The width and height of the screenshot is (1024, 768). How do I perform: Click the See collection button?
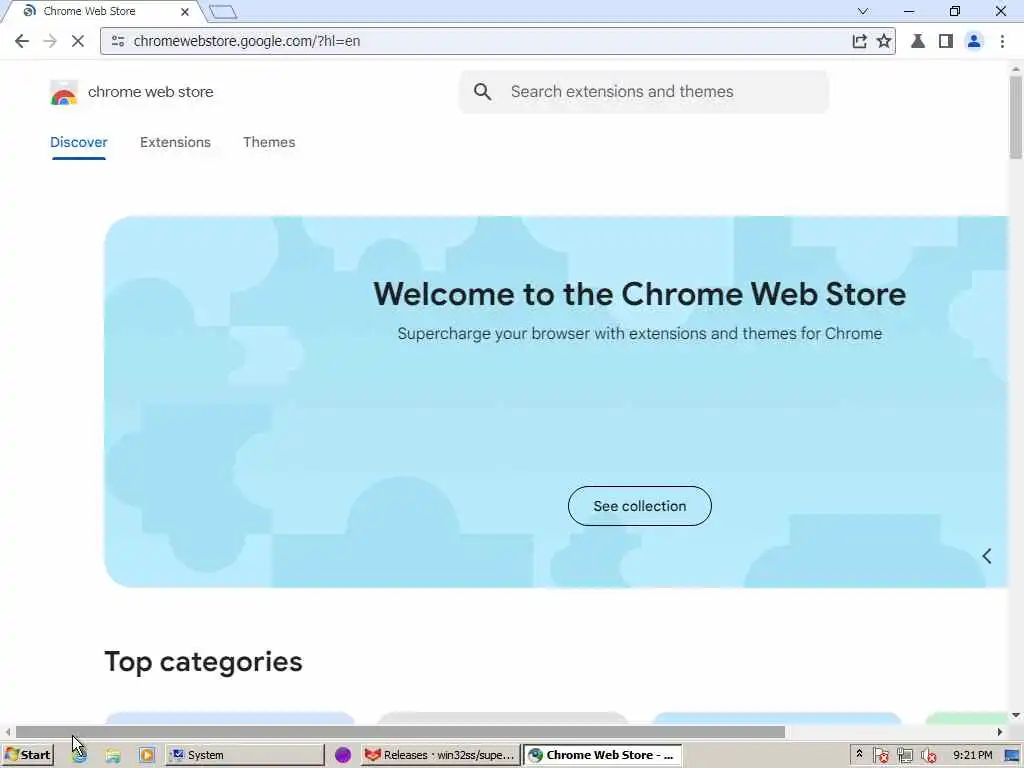pyautogui.click(x=640, y=506)
